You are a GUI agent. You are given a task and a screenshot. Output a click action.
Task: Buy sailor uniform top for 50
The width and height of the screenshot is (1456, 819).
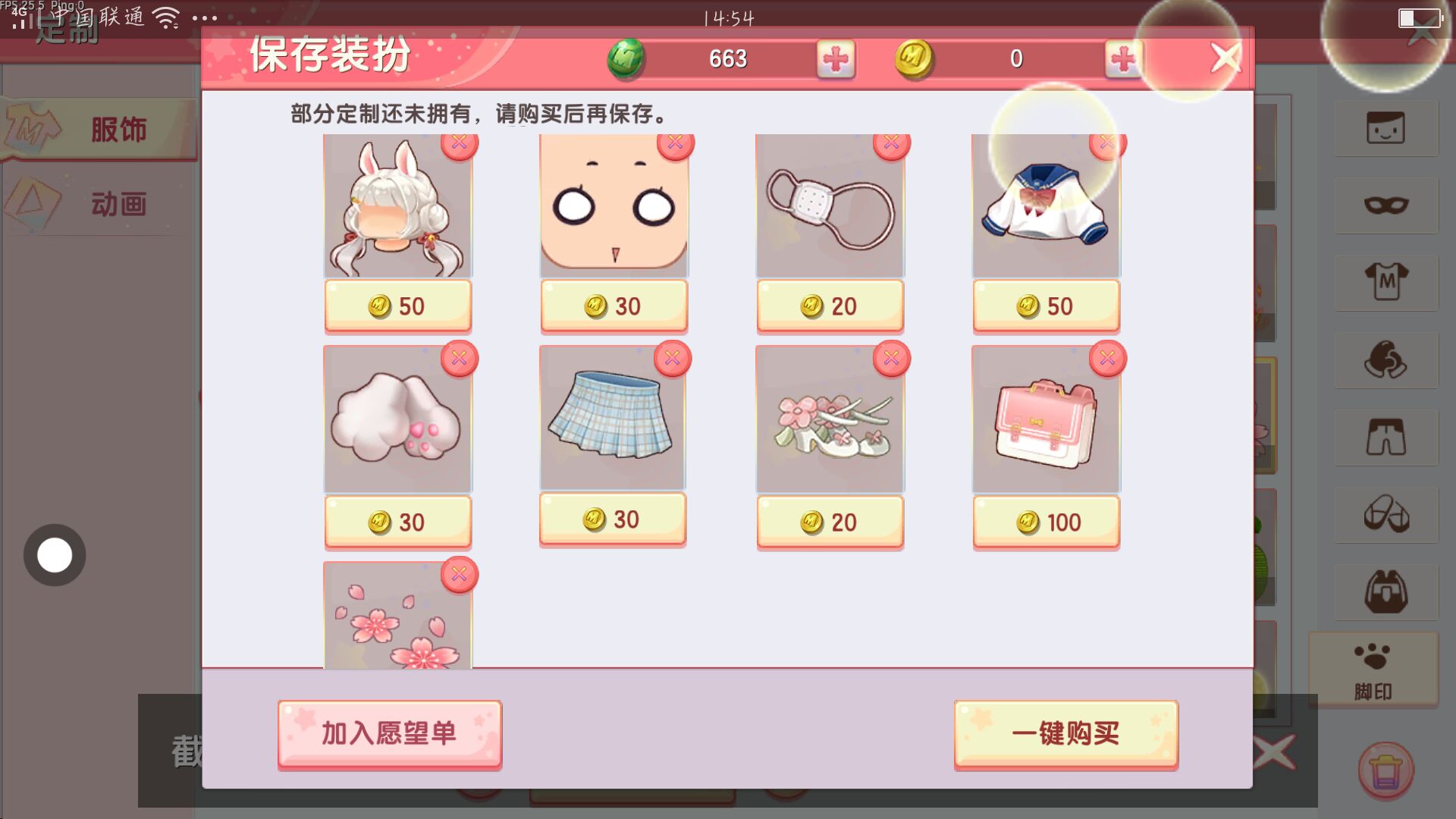click(x=1046, y=306)
